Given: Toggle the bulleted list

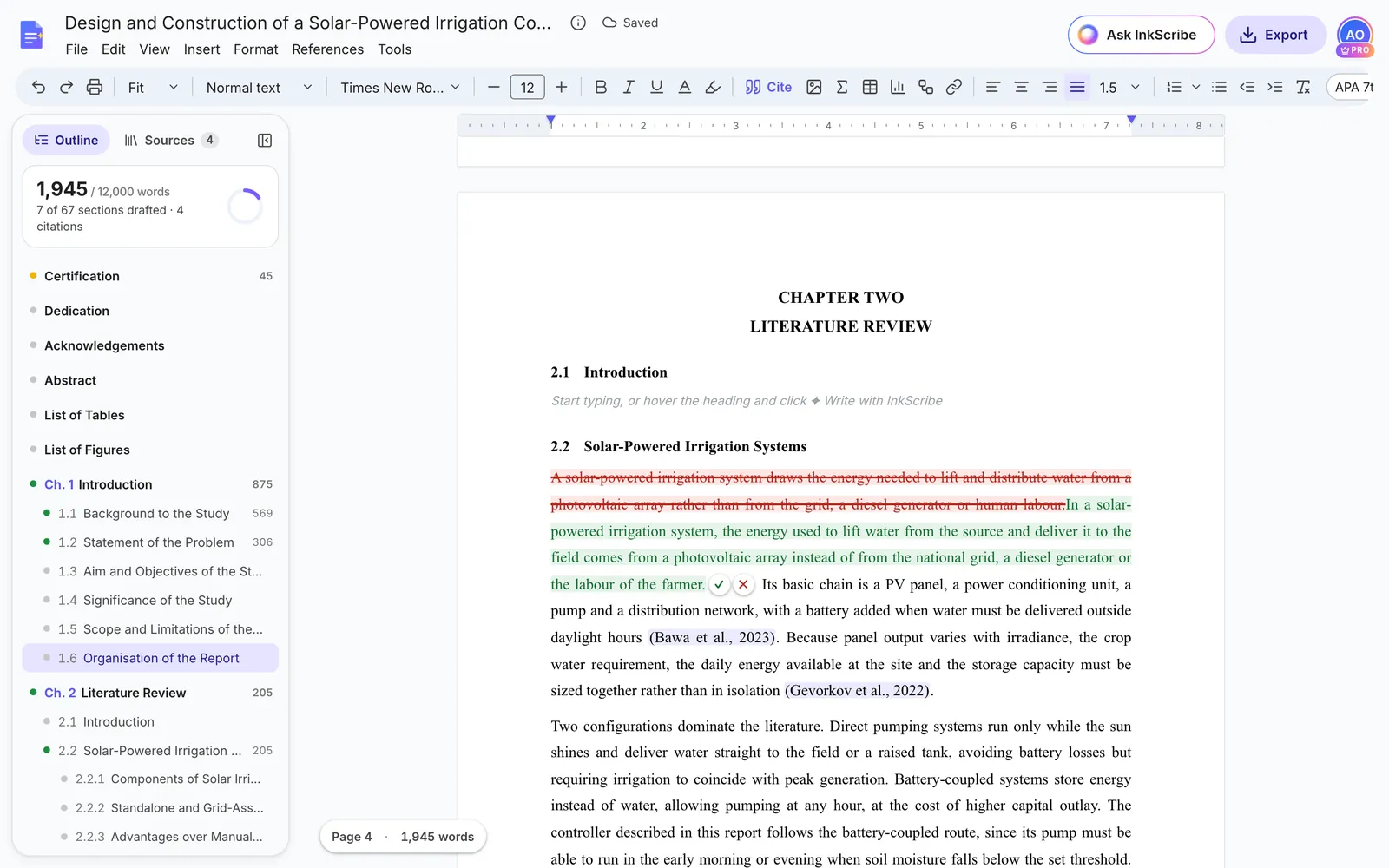Looking at the screenshot, I should tap(1219, 87).
